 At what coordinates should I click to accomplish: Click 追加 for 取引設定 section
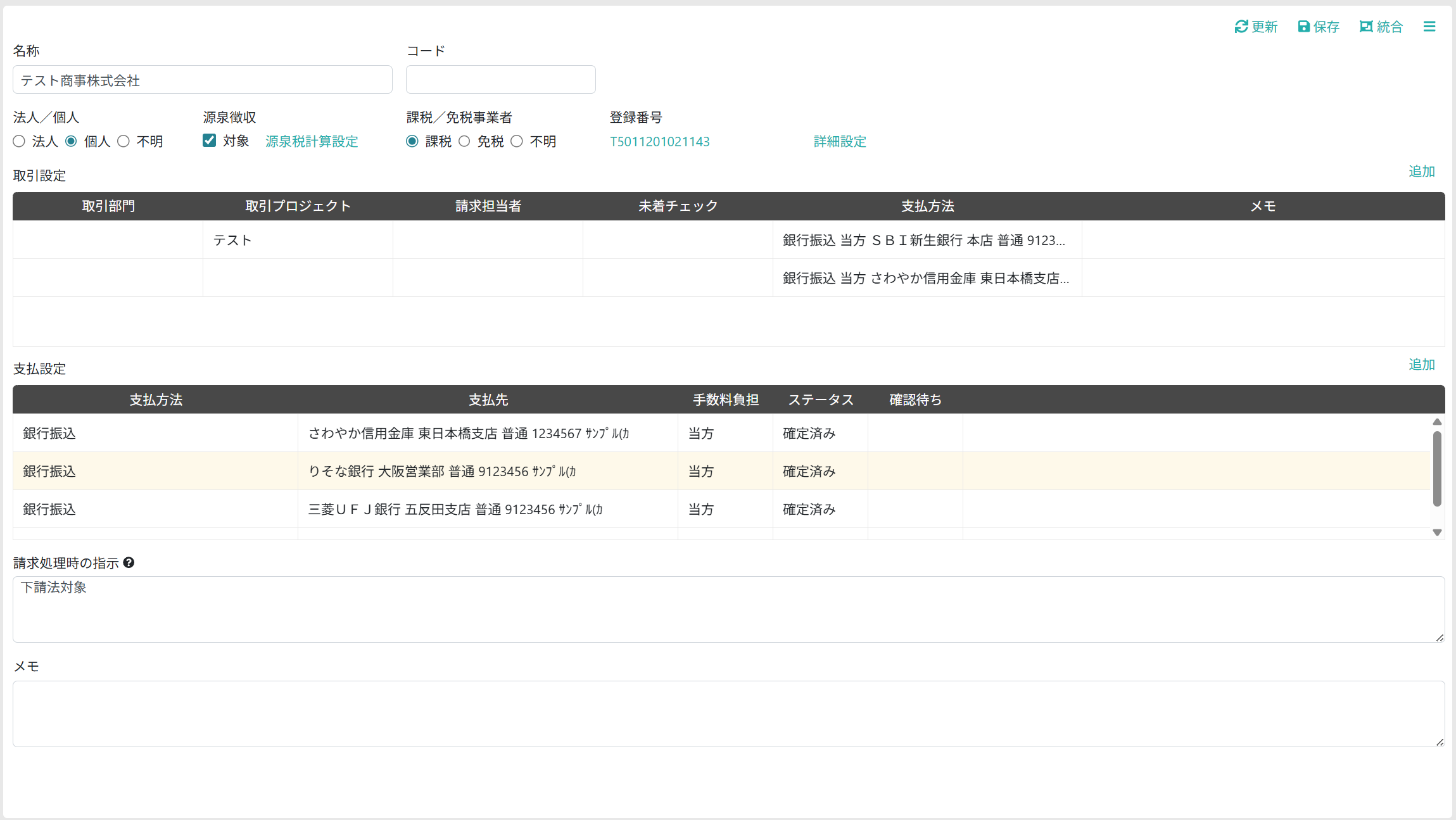(1421, 172)
